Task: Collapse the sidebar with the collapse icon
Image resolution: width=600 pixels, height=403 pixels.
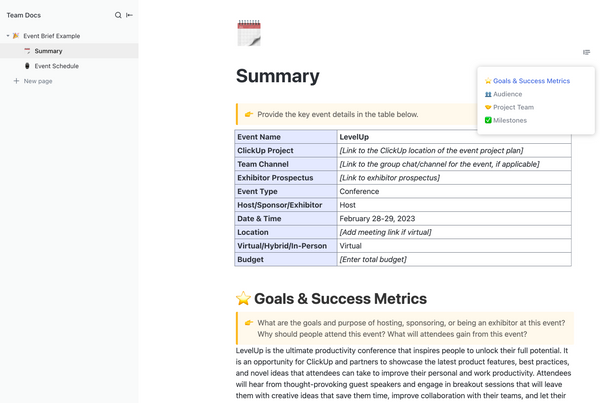Action: pyautogui.click(x=129, y=15)
